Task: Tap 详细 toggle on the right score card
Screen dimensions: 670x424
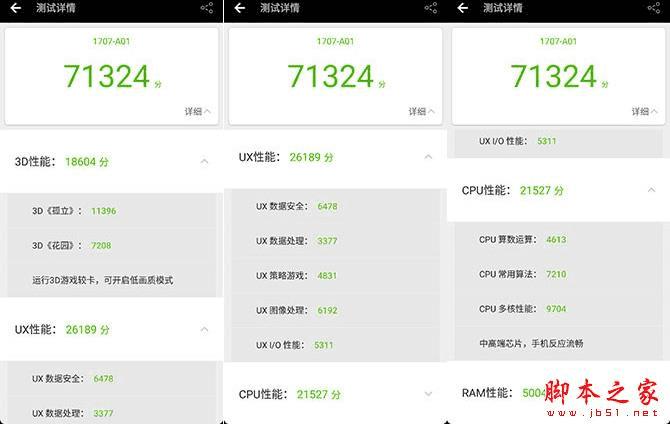Action: pyautogui.click(x=645, y=112)
